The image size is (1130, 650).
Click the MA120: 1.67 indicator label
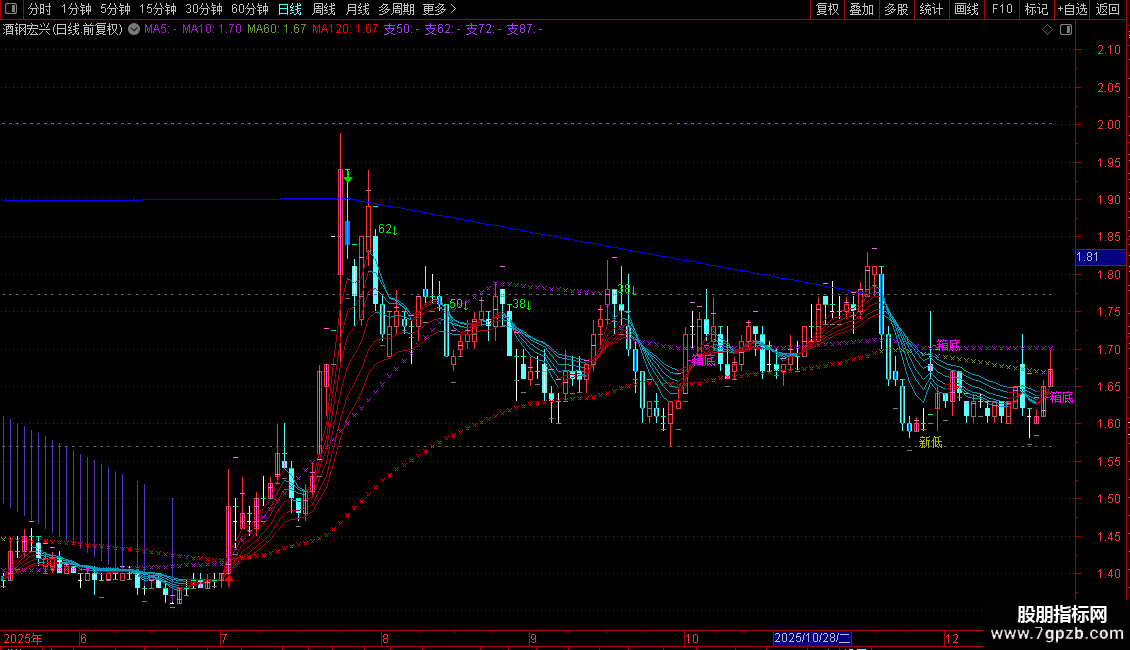tap(344, 30)
